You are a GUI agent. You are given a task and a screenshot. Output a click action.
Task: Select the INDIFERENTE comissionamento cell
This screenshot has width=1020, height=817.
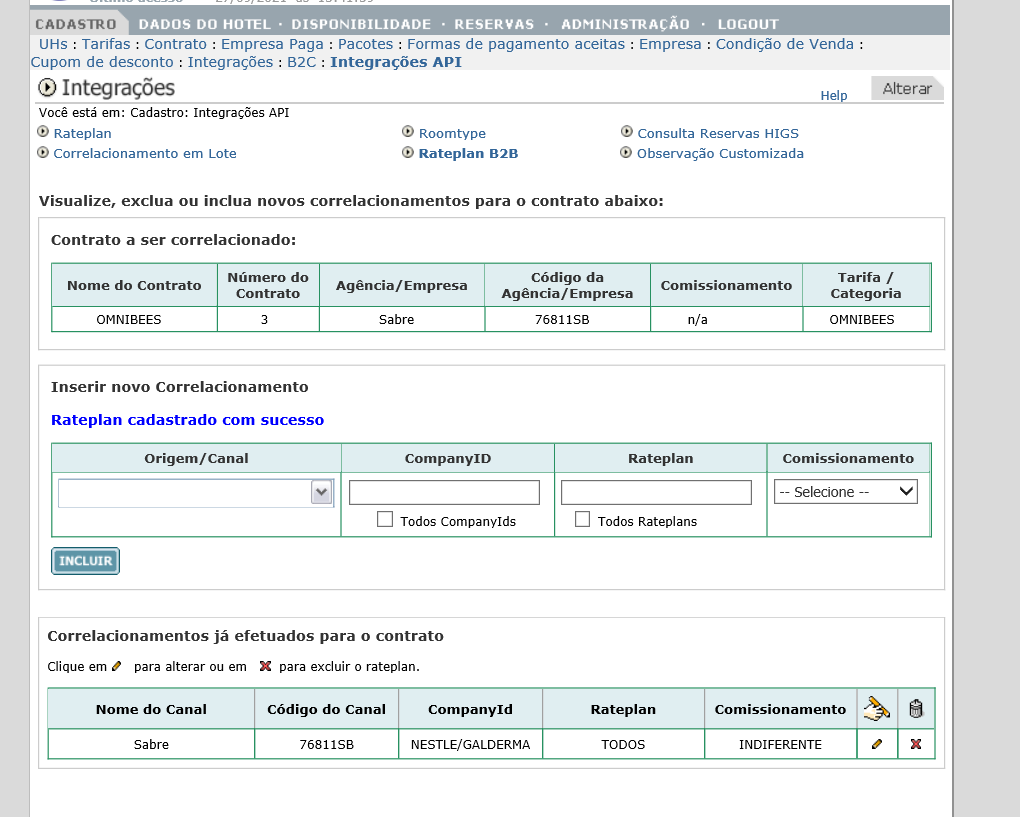(780, 744)
